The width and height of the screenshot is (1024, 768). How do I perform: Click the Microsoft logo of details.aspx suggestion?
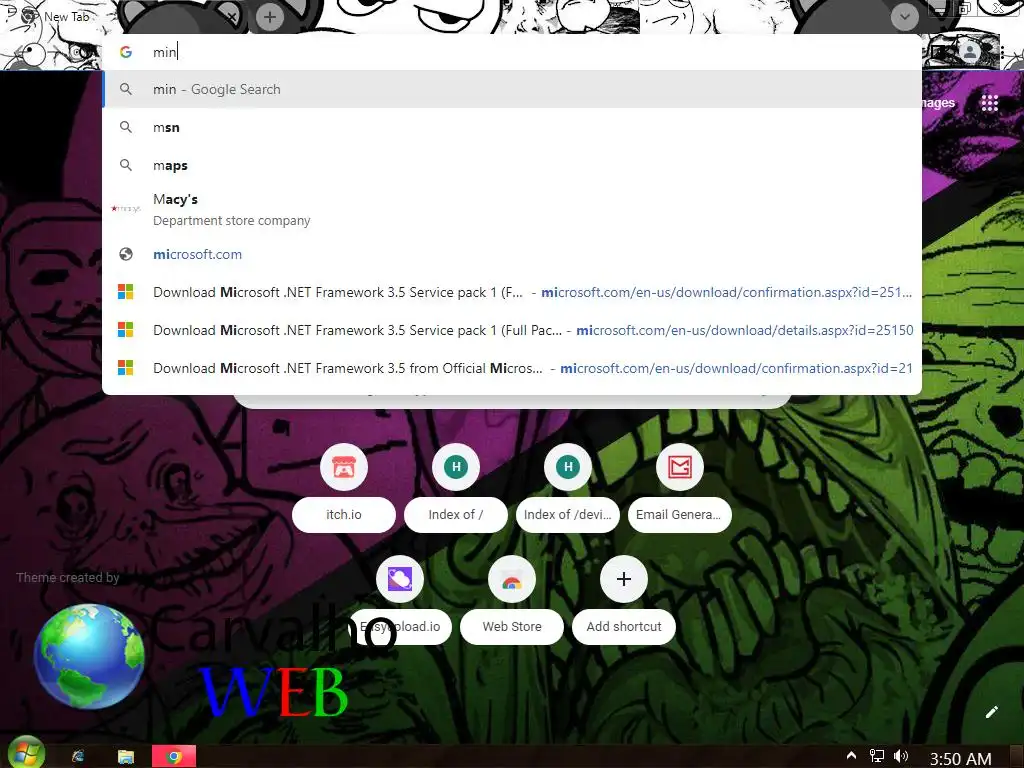(125, 330)
